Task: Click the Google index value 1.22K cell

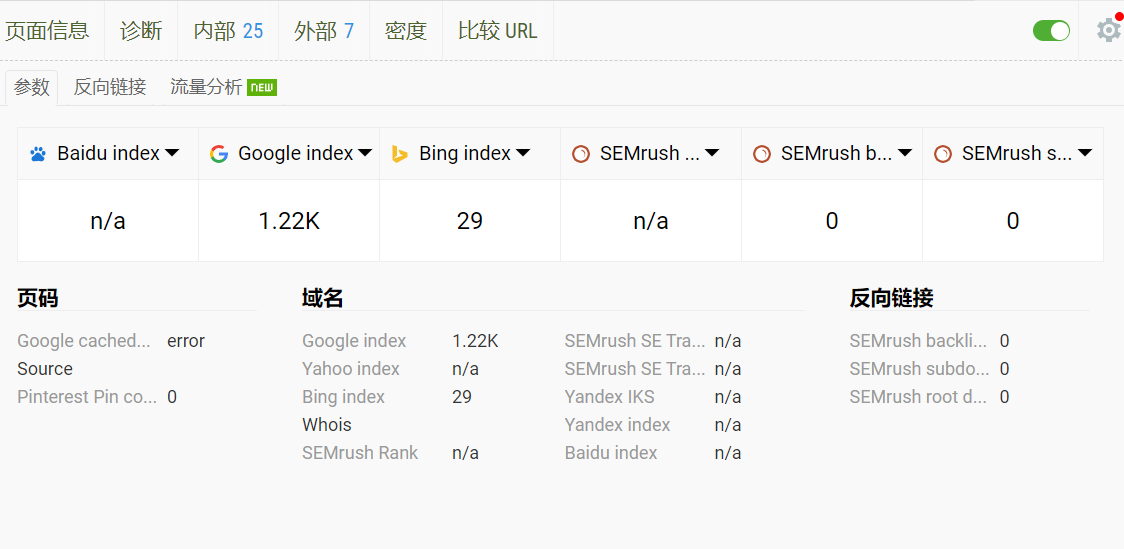Action: pos(289,221)
